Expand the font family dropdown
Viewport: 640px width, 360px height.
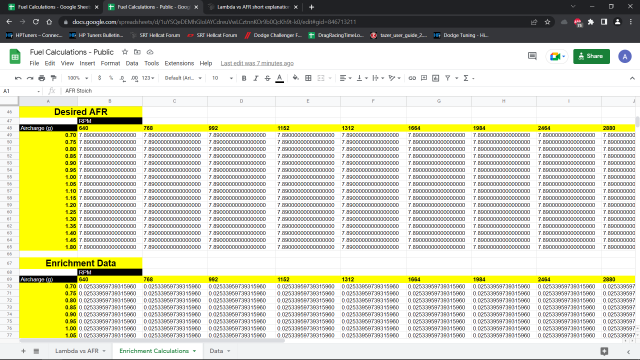(183, 78)
